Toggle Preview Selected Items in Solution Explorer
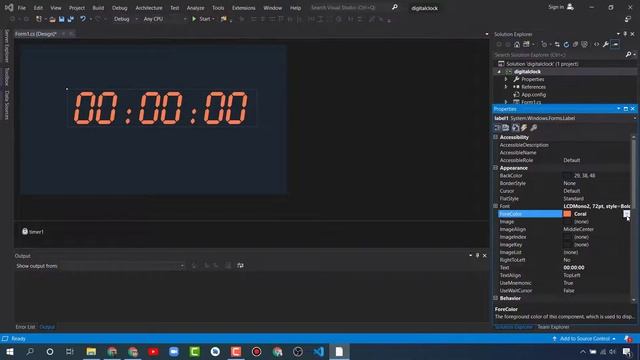 (x=615, y=44)
